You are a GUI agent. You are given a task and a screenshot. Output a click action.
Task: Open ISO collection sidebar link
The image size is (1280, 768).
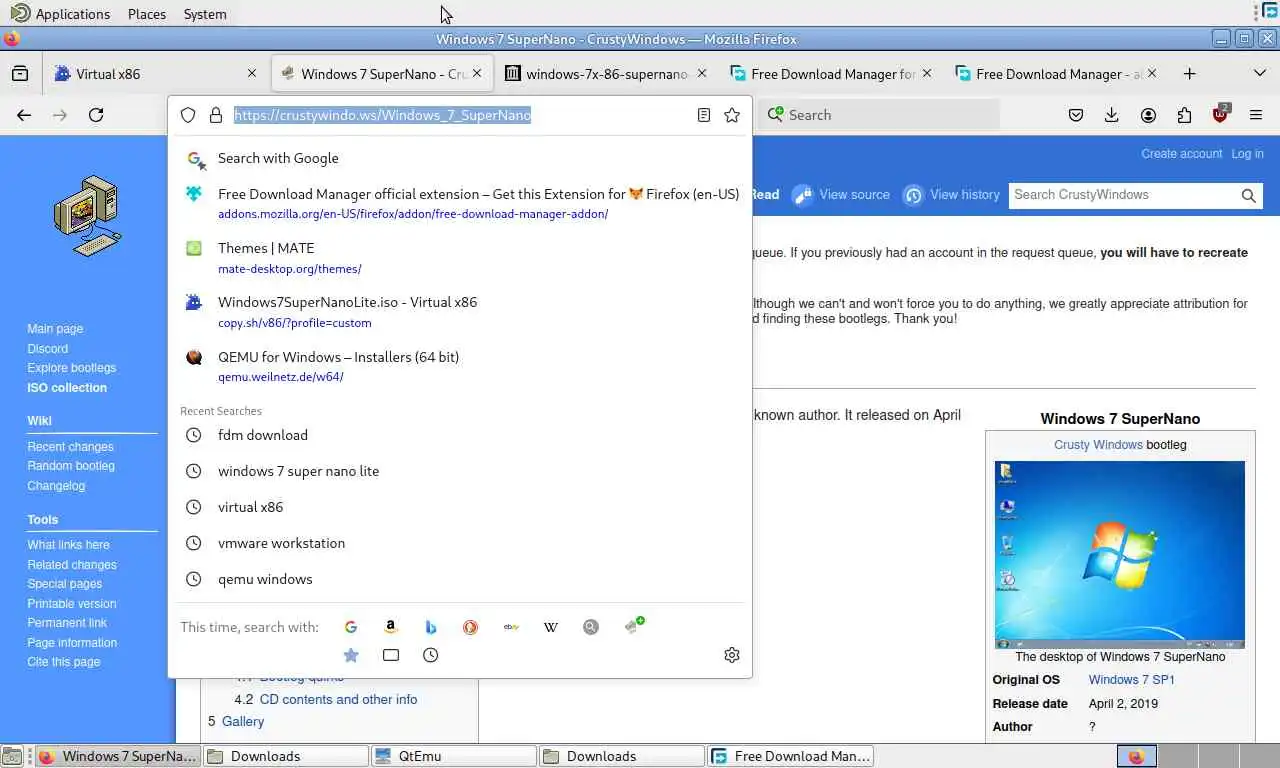coord(67,388)
